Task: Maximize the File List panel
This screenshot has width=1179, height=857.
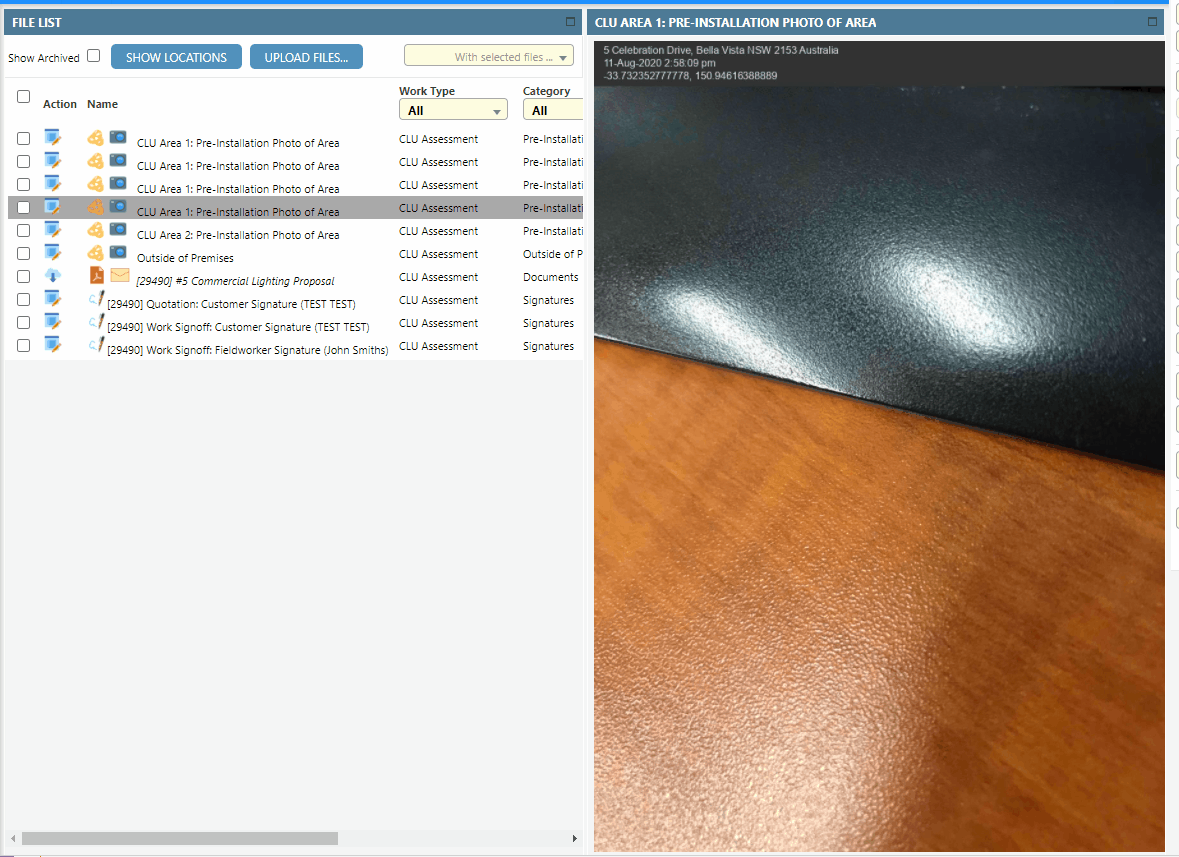Action: tap(570, 21)
